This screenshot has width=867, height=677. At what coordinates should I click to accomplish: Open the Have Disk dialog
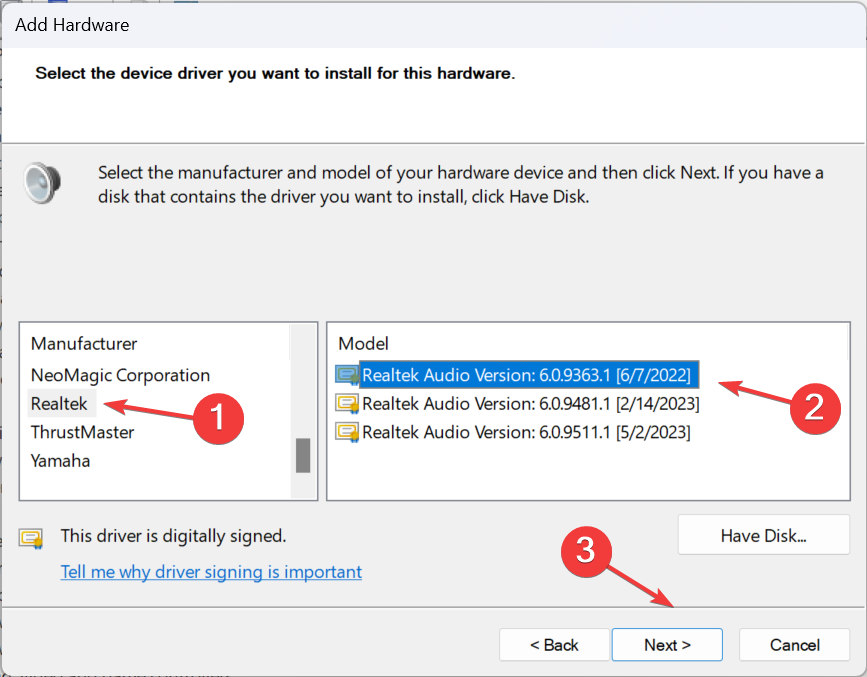point(764,535)
